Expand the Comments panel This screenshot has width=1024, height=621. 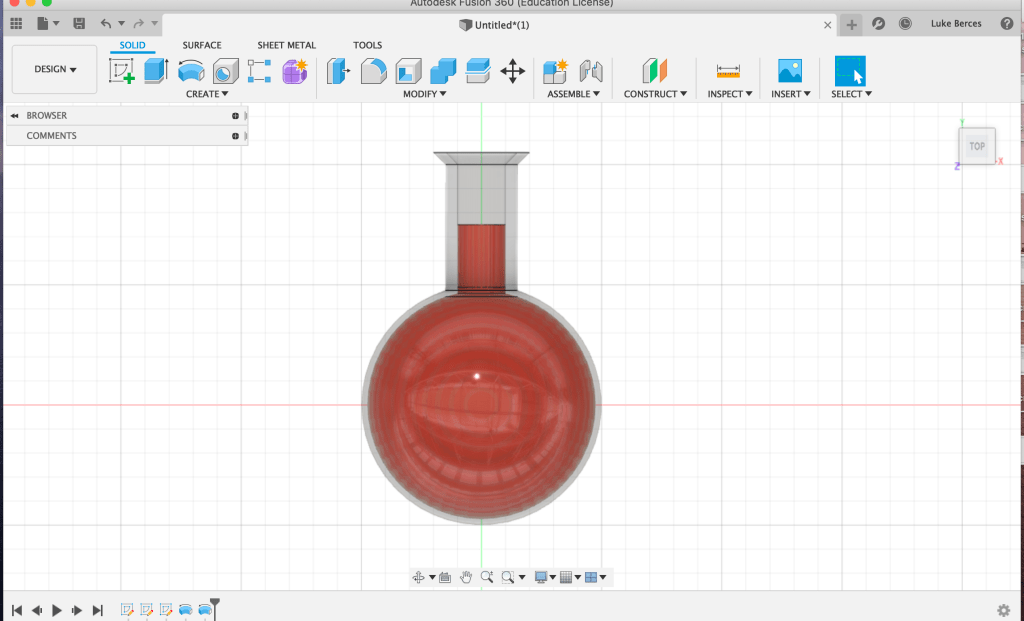point(236,136)
